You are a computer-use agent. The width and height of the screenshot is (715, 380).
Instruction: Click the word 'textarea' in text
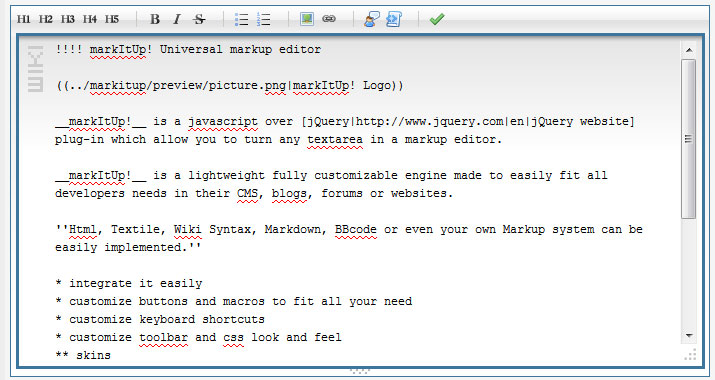tap(335, 140)
